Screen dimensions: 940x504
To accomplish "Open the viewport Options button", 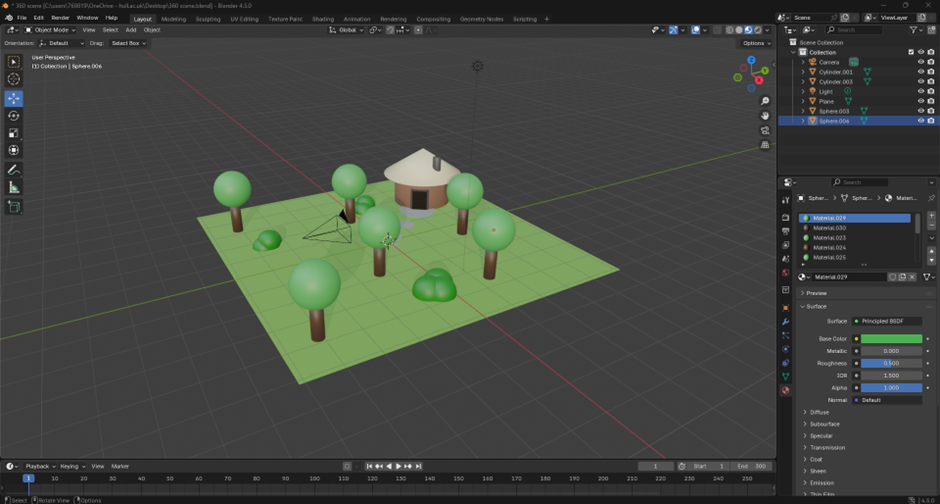I will [755, 43].
